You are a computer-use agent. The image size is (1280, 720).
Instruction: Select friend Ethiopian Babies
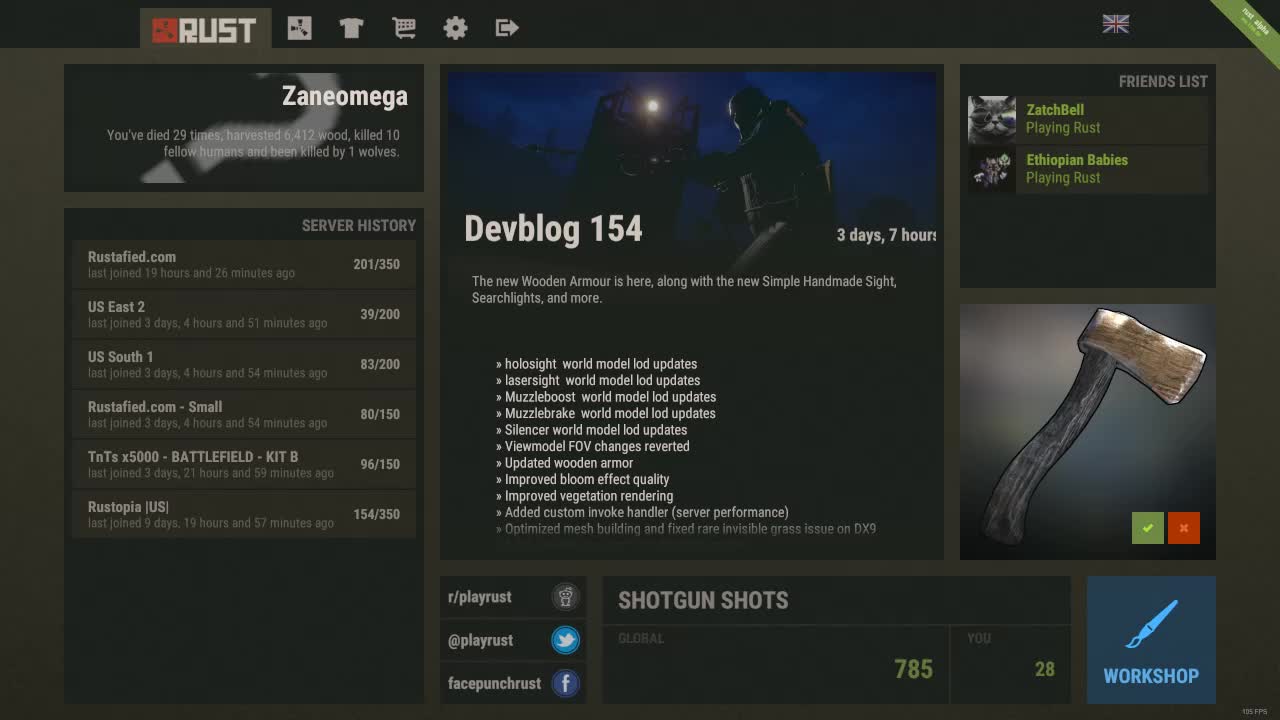(1088, 169)
